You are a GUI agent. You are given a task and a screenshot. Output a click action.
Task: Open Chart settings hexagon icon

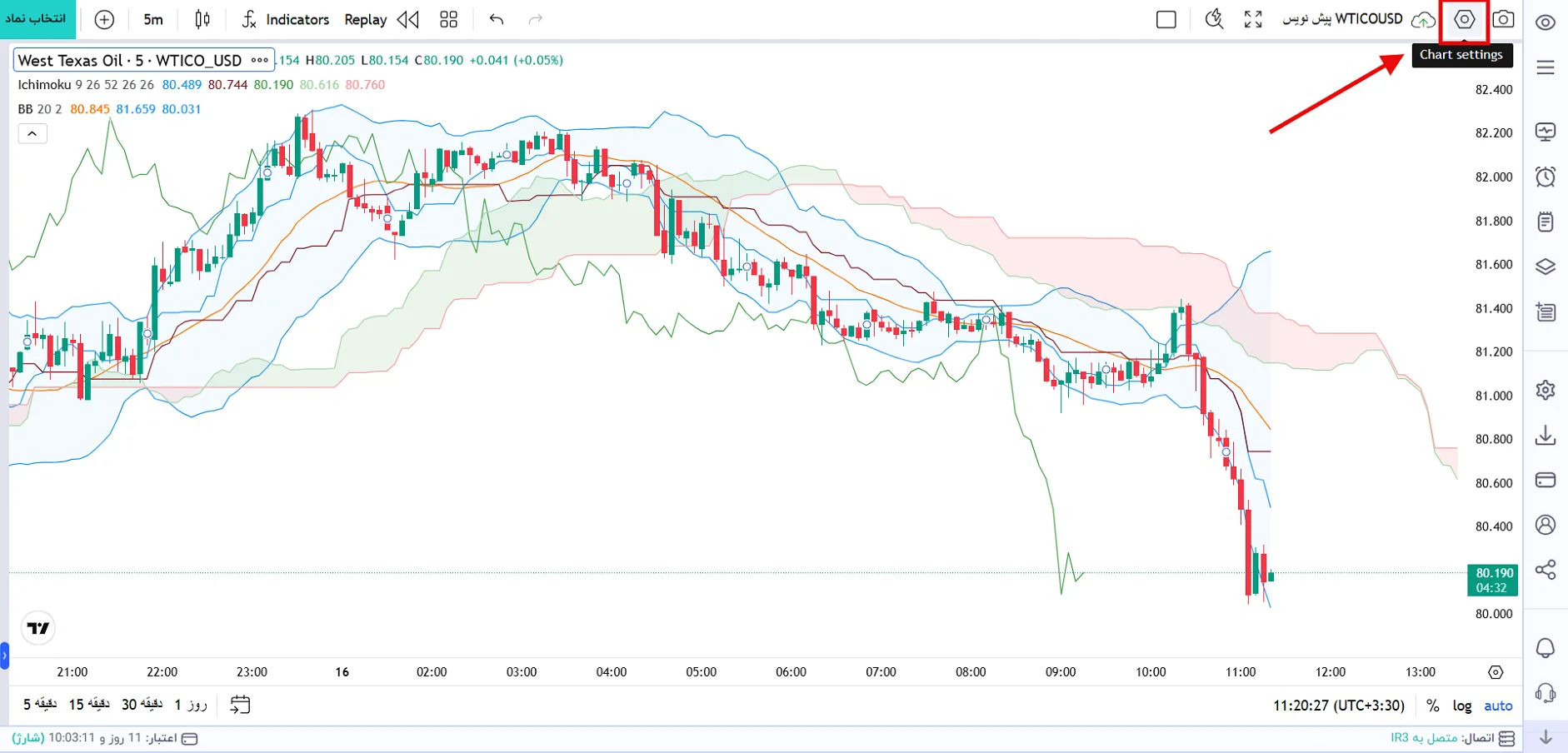tap(1464, 19)
